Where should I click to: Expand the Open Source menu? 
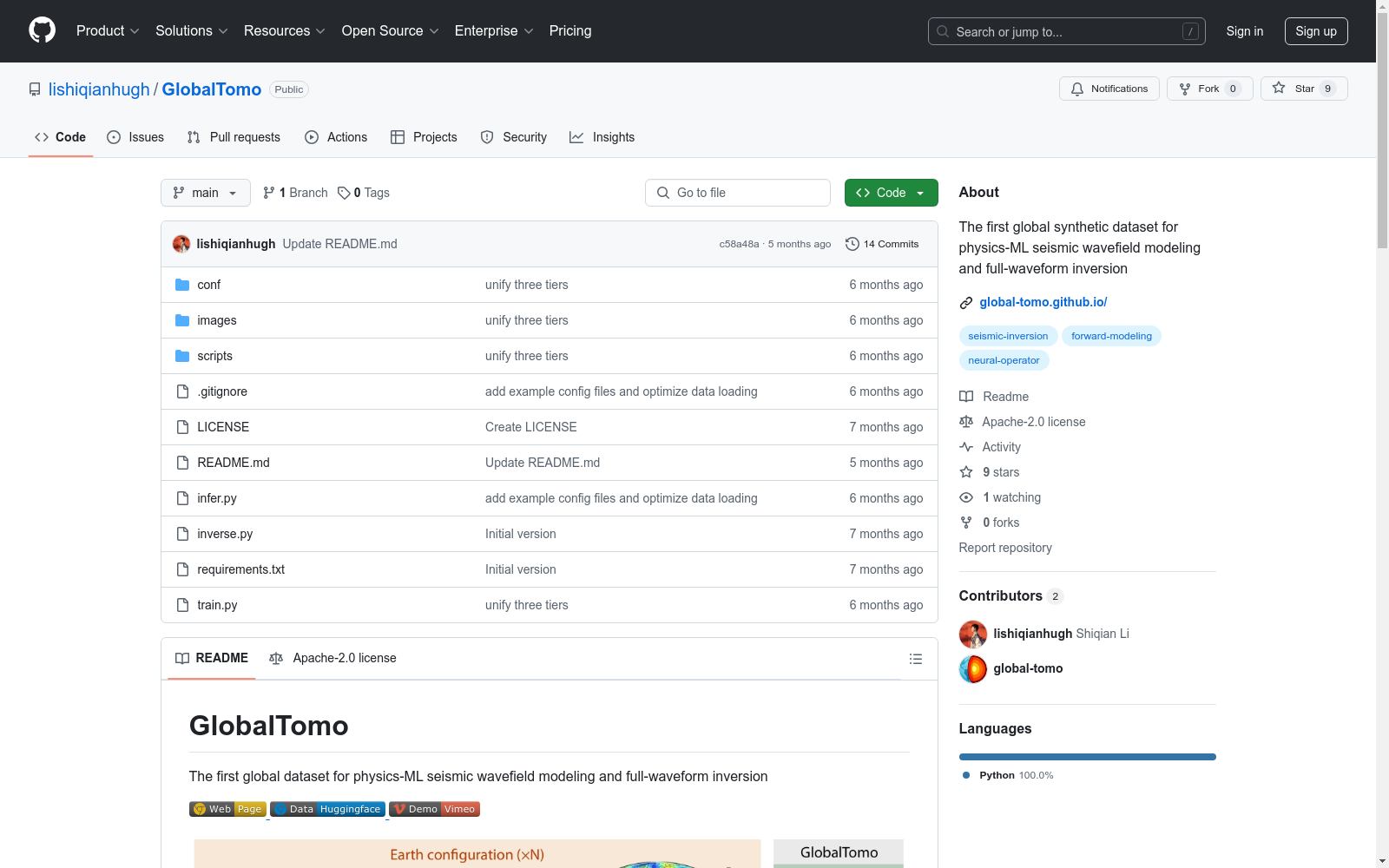391,30
